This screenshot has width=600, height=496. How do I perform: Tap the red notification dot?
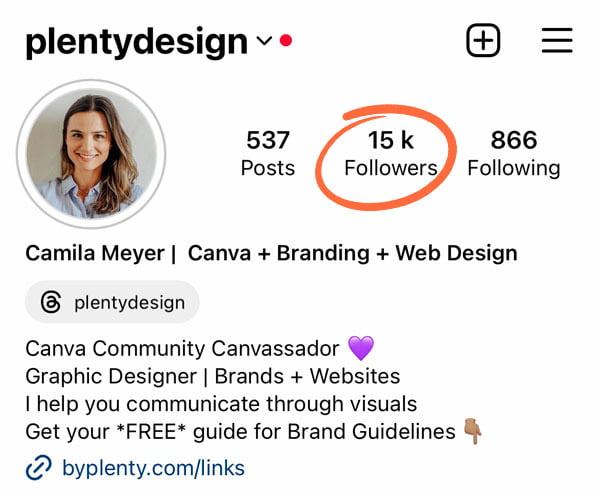pos(286,40)
